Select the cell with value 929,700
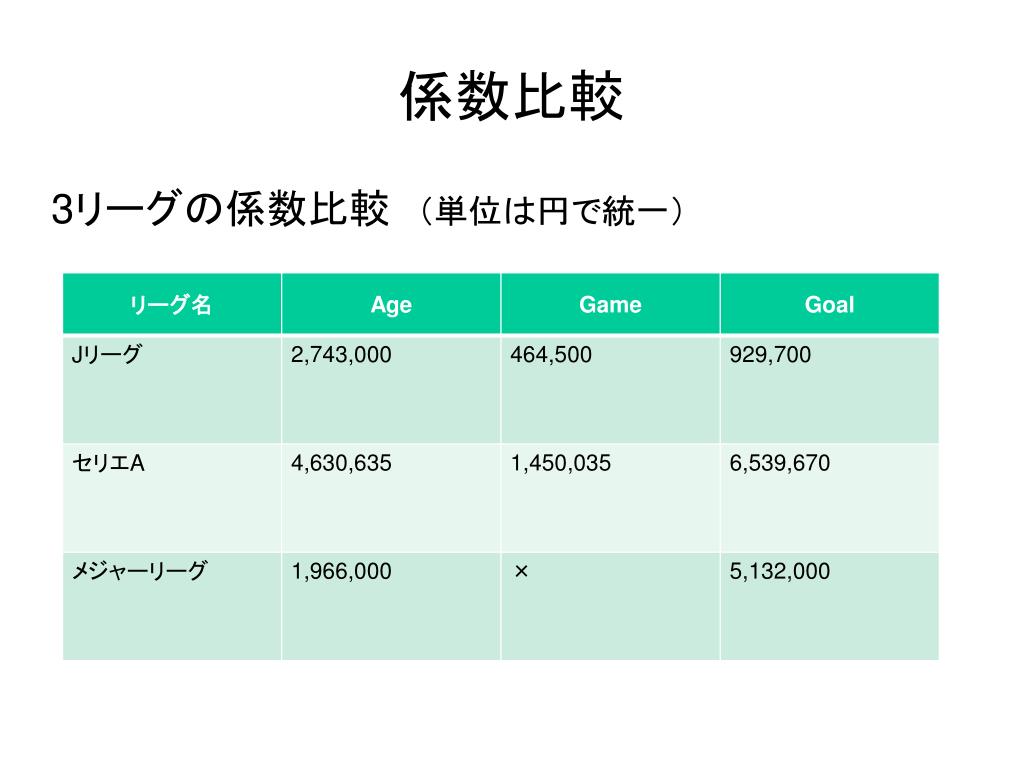Image resolution: width=1024 pixels, height=768 pixels. [x=829, y=389]
